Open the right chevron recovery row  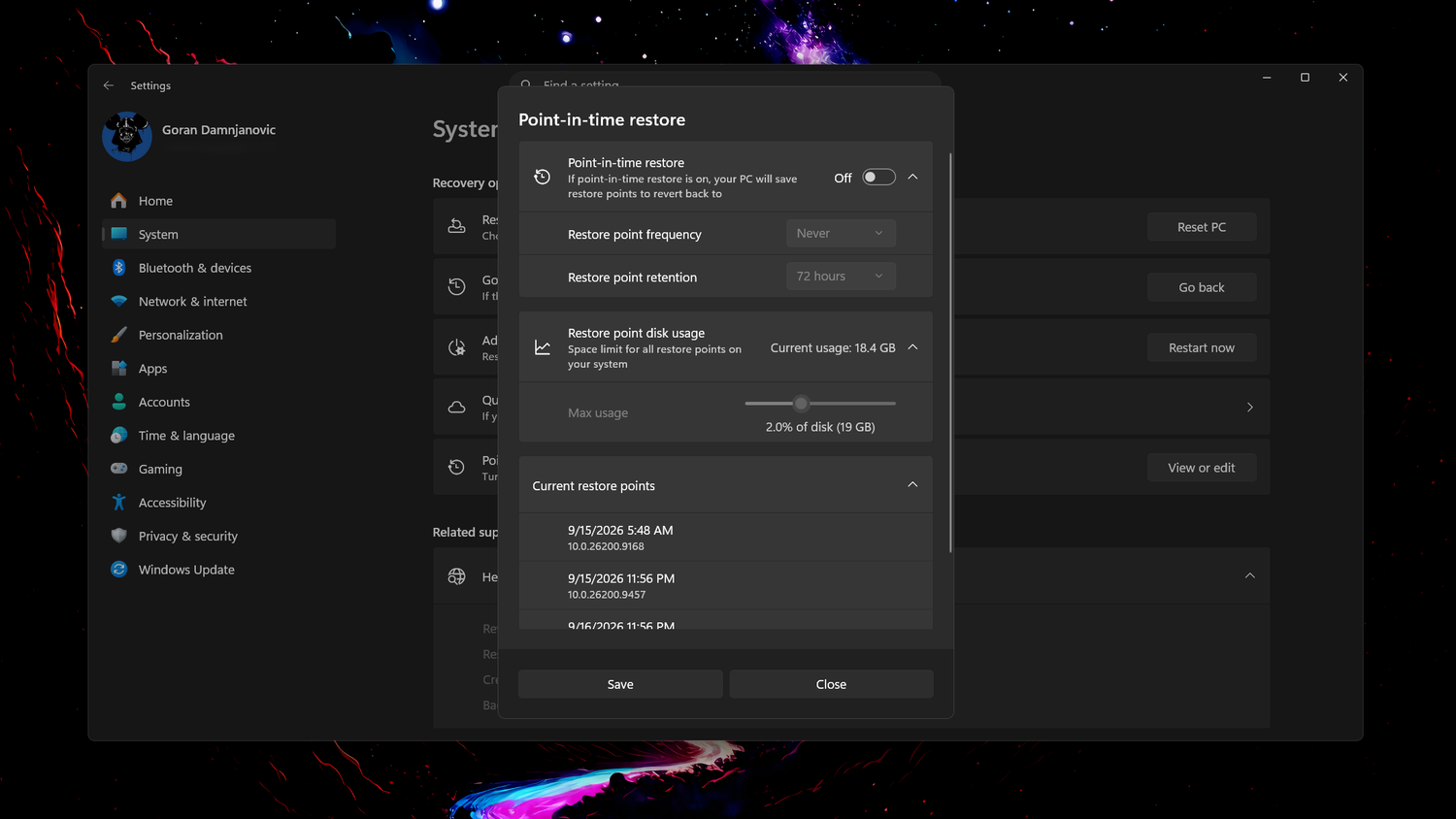1249,408
